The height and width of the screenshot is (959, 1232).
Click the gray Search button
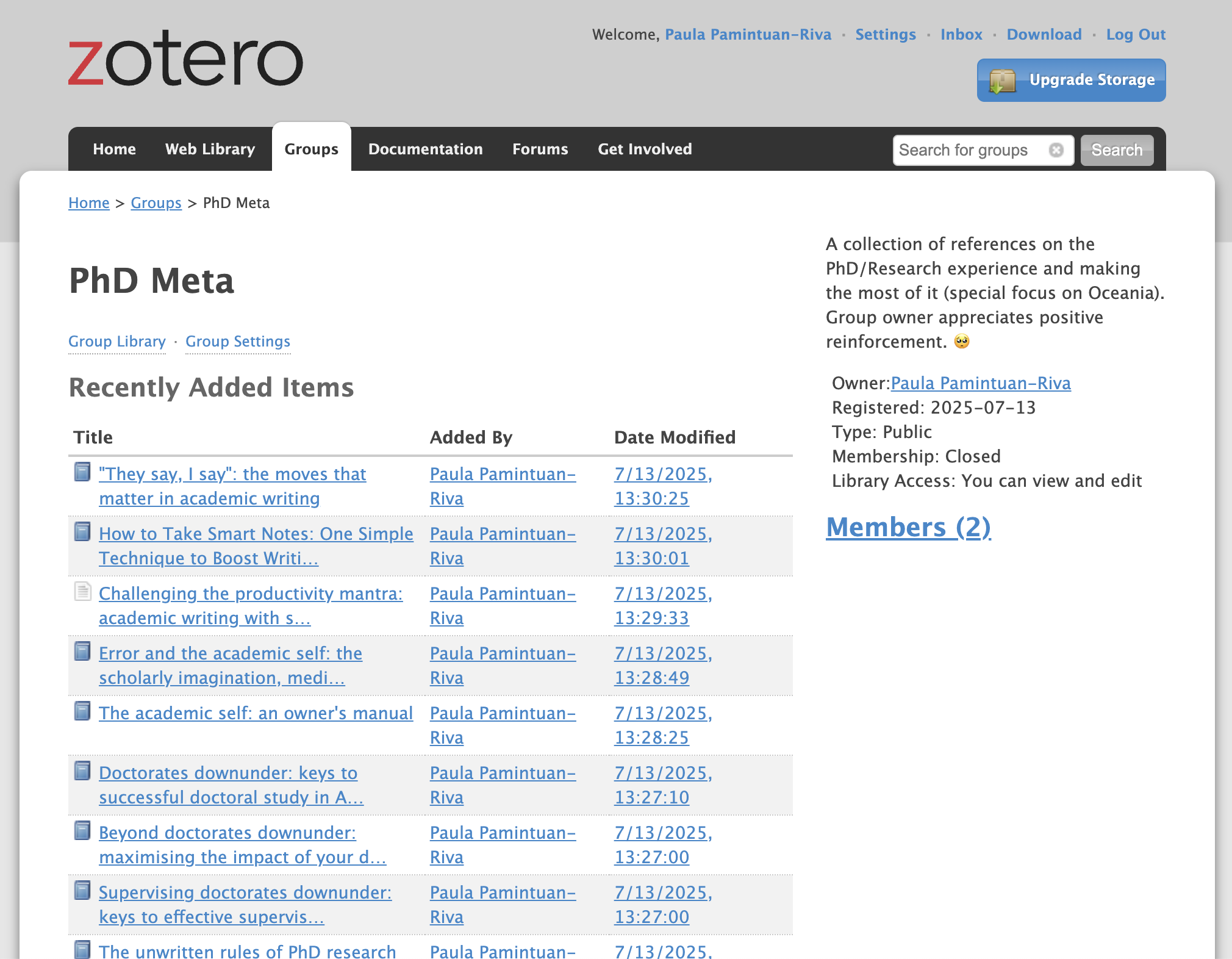point(1117,150)
